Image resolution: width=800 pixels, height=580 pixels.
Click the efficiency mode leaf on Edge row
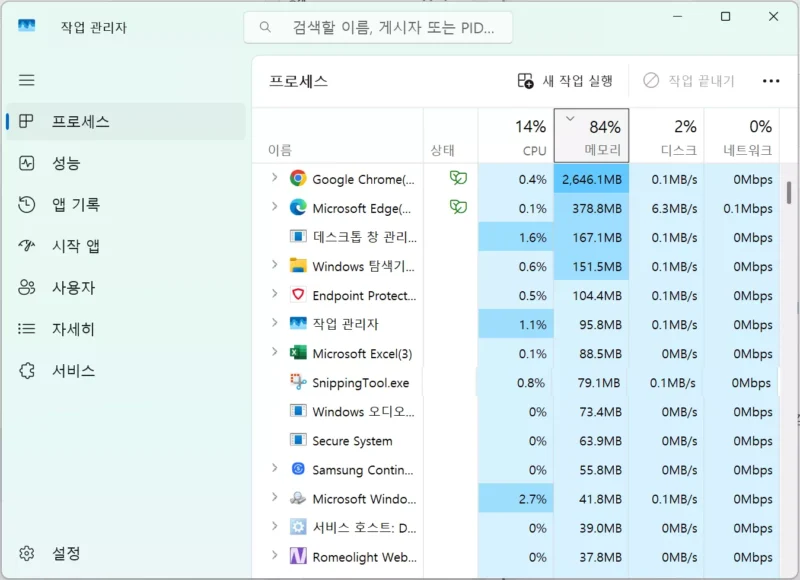458,207
